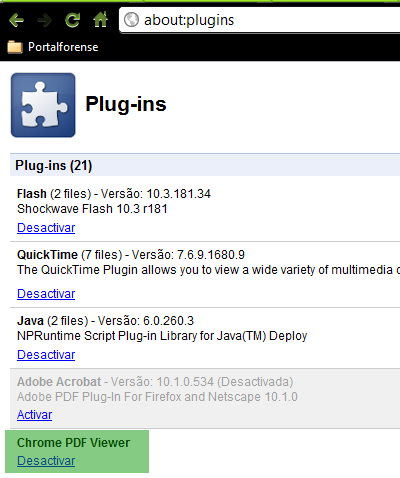400x478 pixels.
Task: Click the Chrome PDF Viewer title
Action: coord(73,443)
